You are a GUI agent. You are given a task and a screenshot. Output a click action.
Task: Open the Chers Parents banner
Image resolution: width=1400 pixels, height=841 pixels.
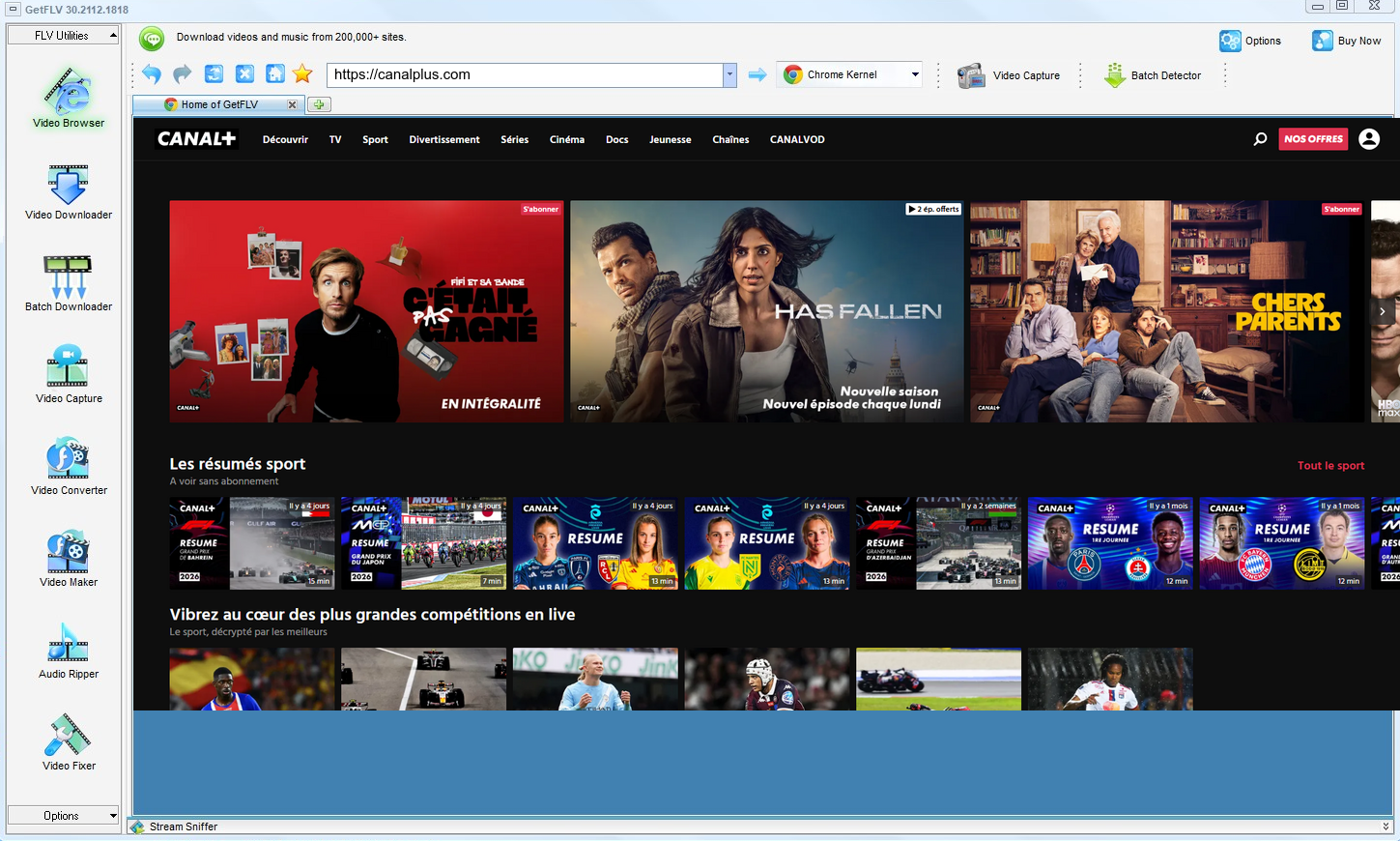pyautogui.click(x=1167, y=311)
